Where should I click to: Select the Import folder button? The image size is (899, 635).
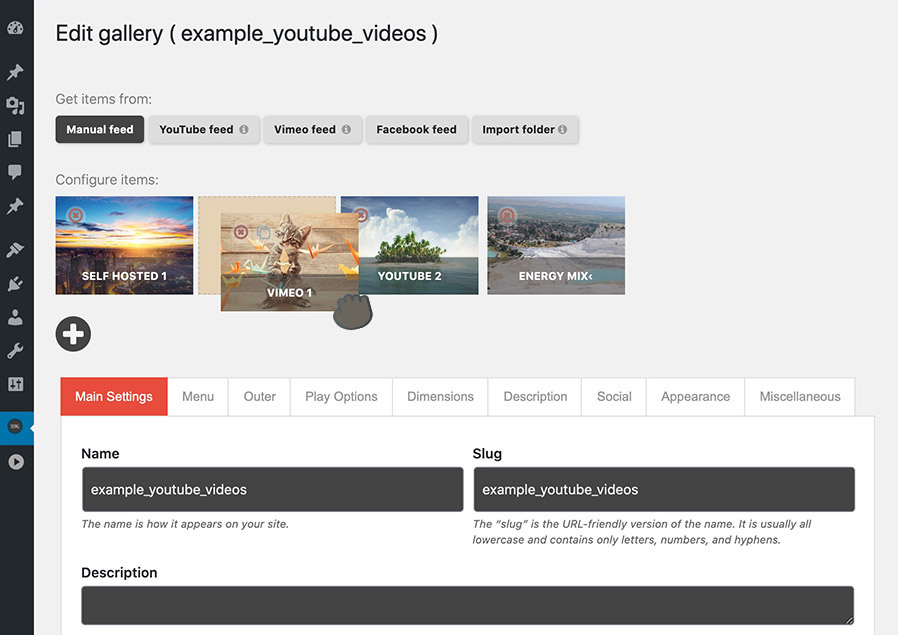(524, 130)
